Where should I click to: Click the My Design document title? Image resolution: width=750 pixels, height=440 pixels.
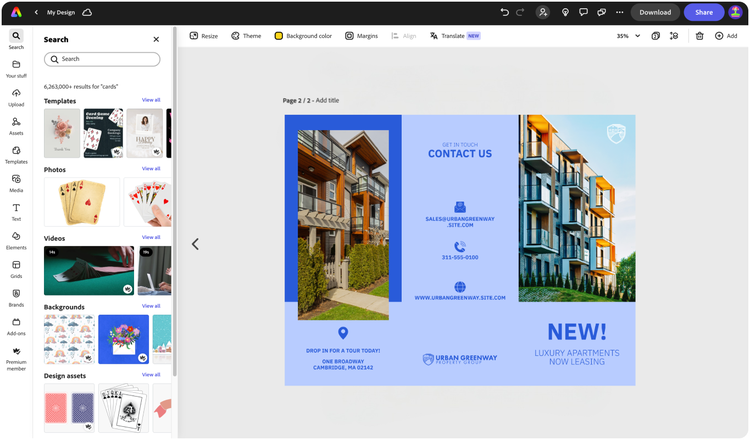(61, 12)
